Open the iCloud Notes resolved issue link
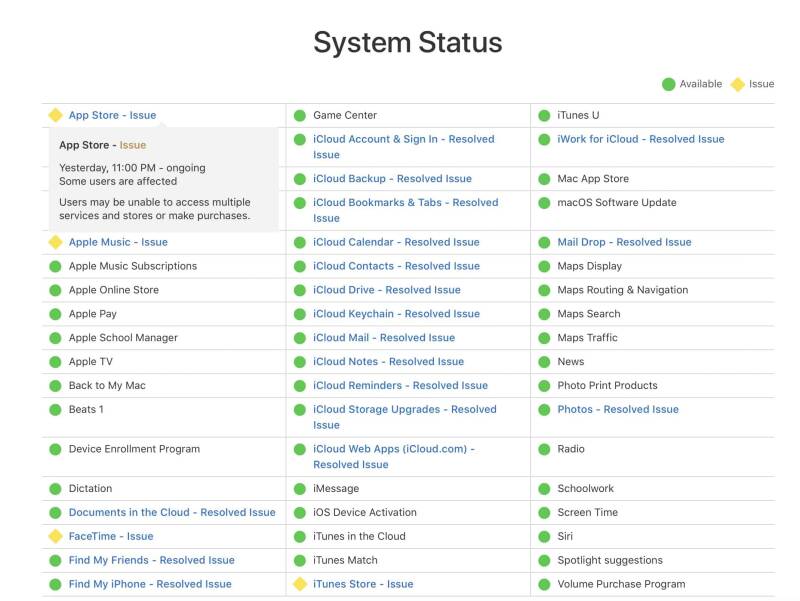800x601 pixels. coord(389,362)
